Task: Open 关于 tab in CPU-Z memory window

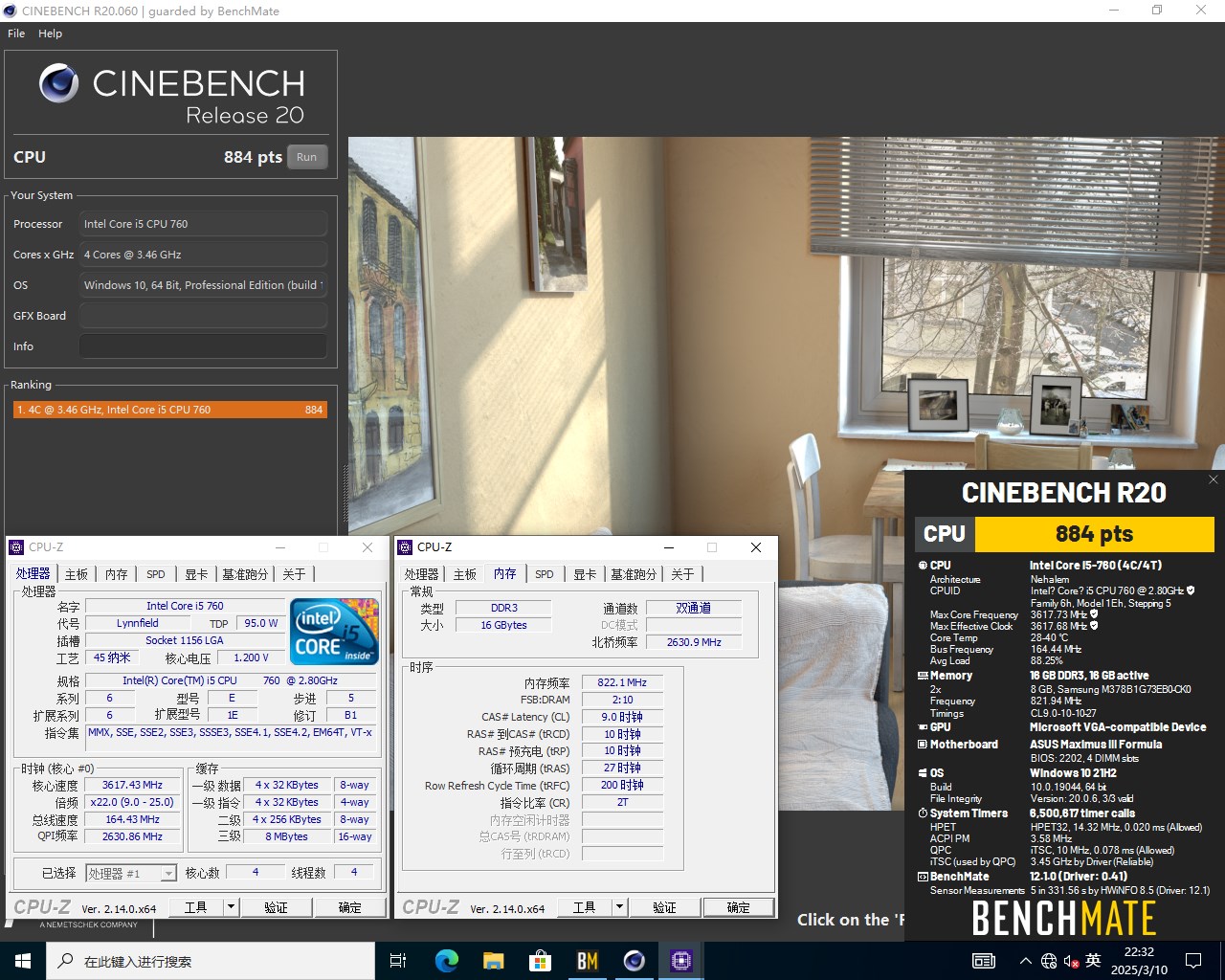Action: (682, 574)
